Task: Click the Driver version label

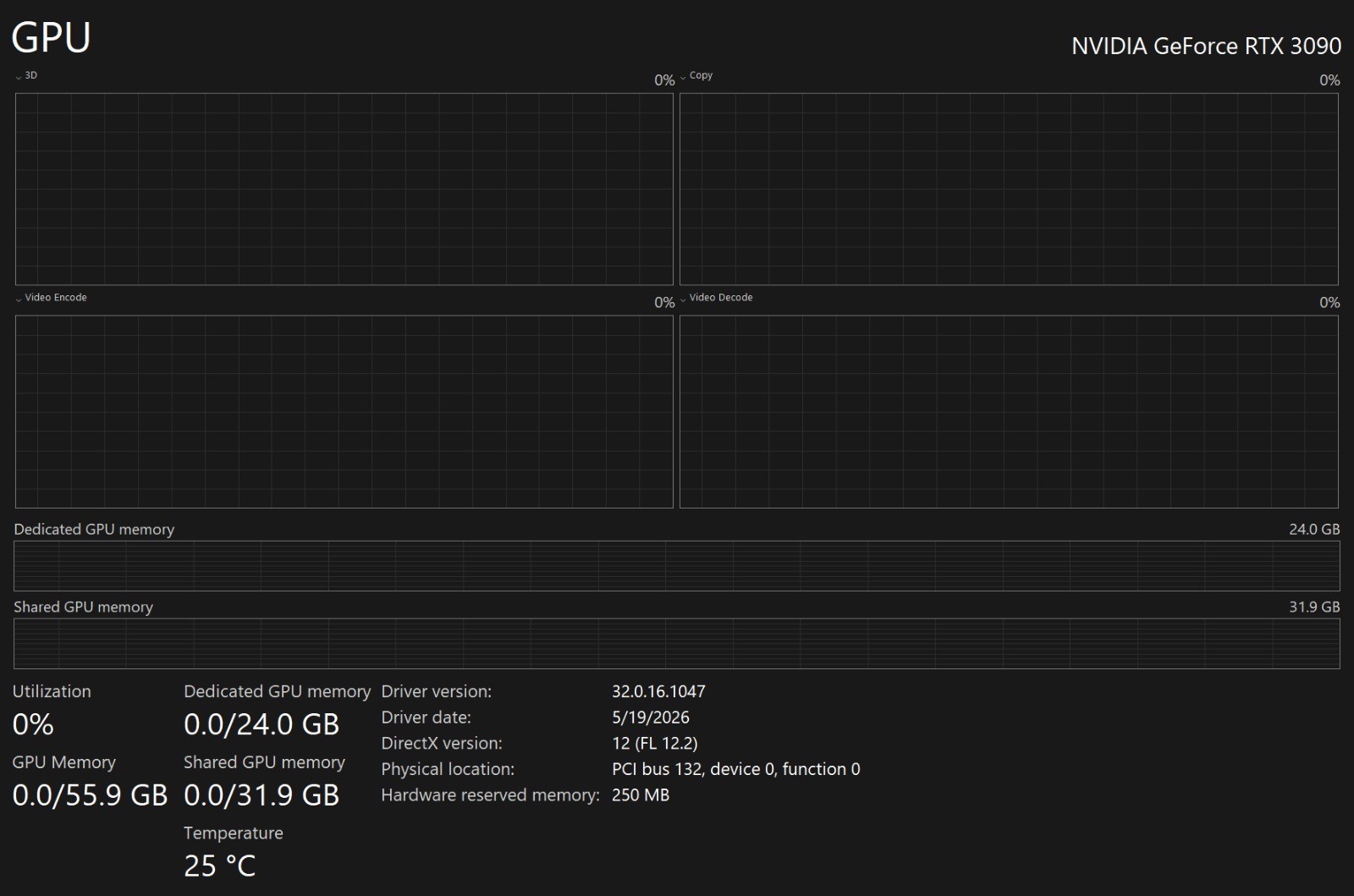Action: tap(436, 691)
